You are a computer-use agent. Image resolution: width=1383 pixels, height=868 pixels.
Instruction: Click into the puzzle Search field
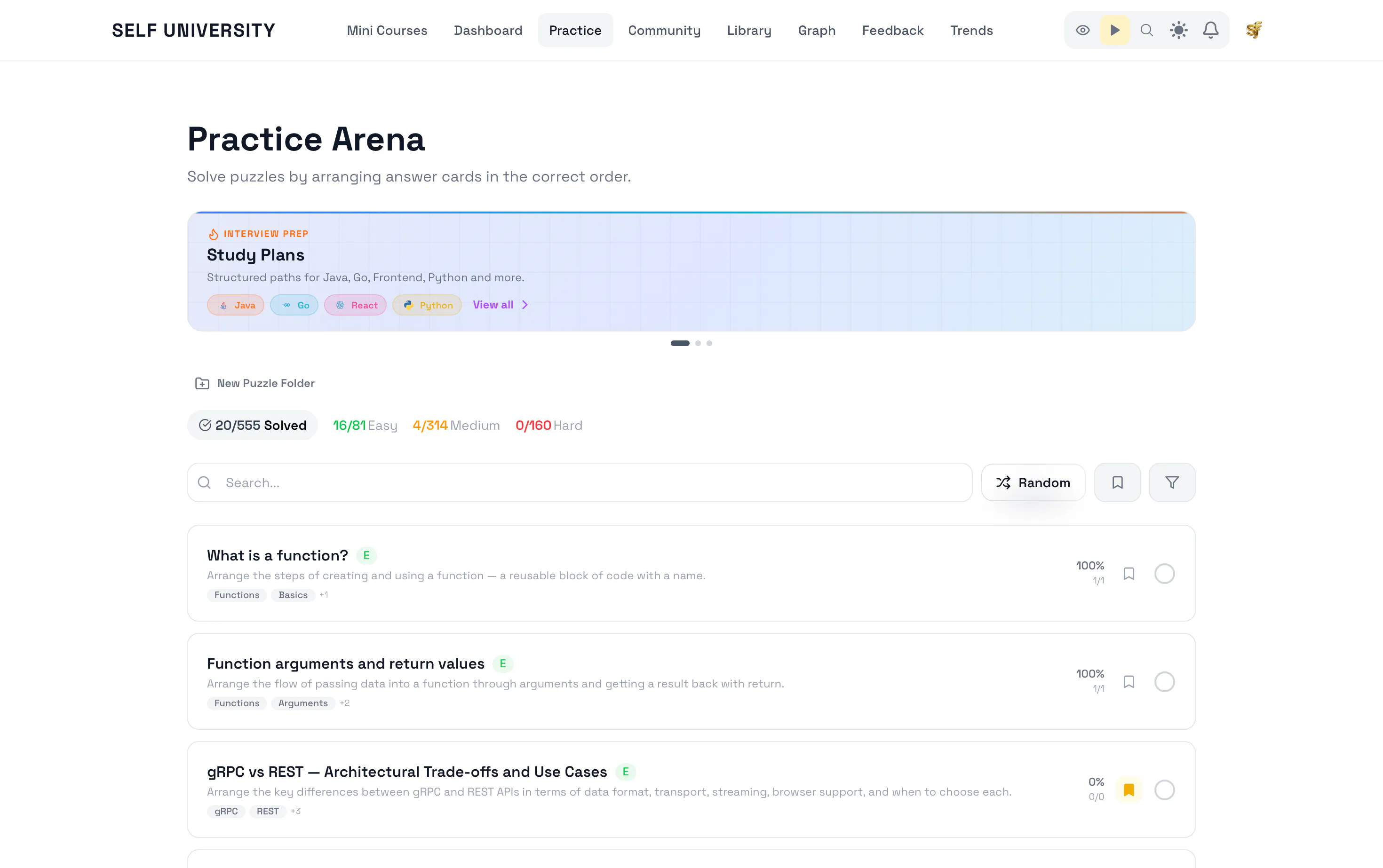click(x=580, y=483)
